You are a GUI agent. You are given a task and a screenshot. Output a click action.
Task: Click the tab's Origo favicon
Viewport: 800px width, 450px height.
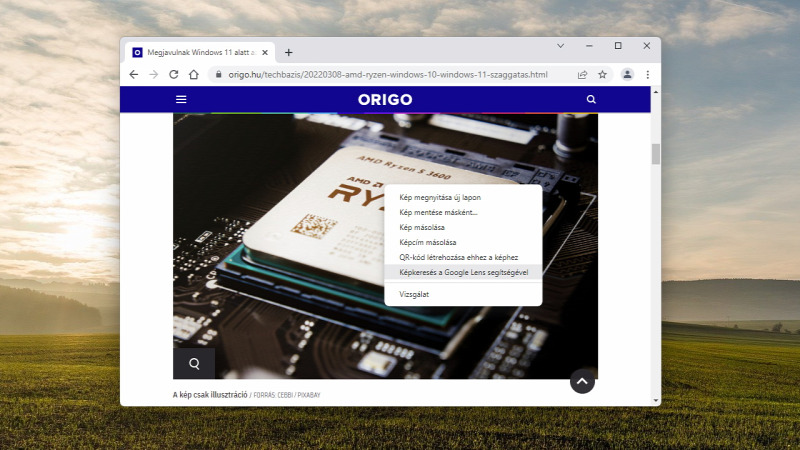[137, 52]
